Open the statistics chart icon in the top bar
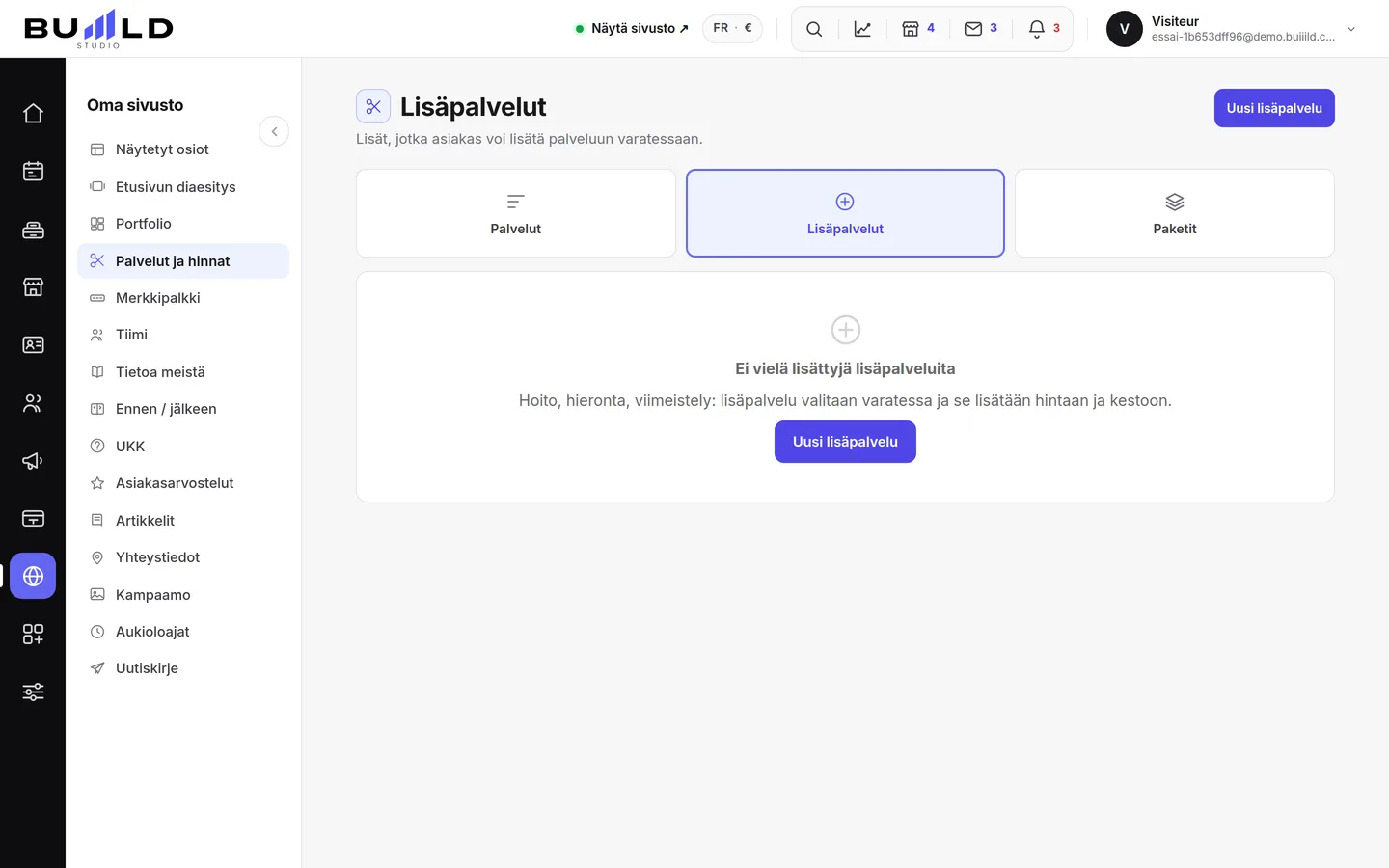1389x868 pixels. click(862, 29)
